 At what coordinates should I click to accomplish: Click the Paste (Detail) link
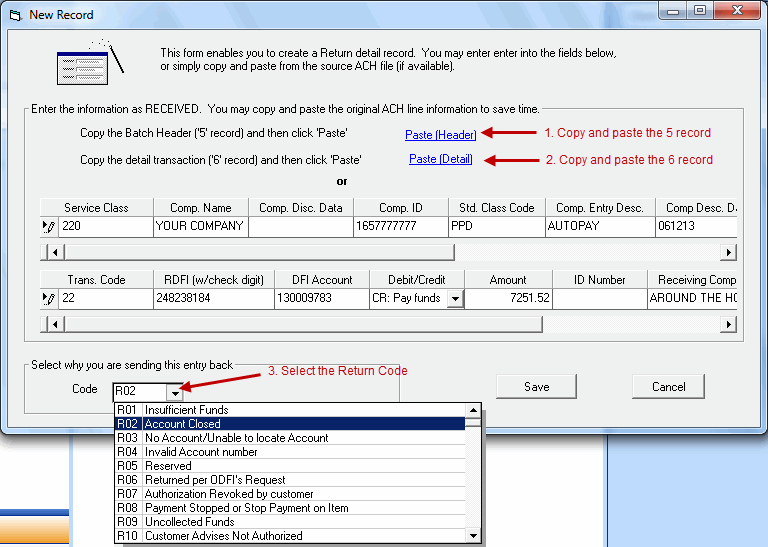[x=440, y=159]
